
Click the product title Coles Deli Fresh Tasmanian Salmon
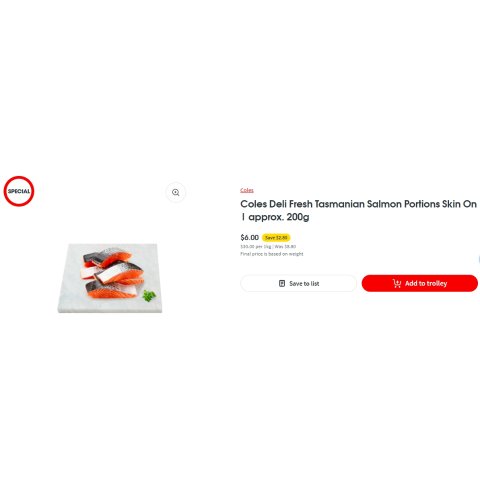point(358,210)
